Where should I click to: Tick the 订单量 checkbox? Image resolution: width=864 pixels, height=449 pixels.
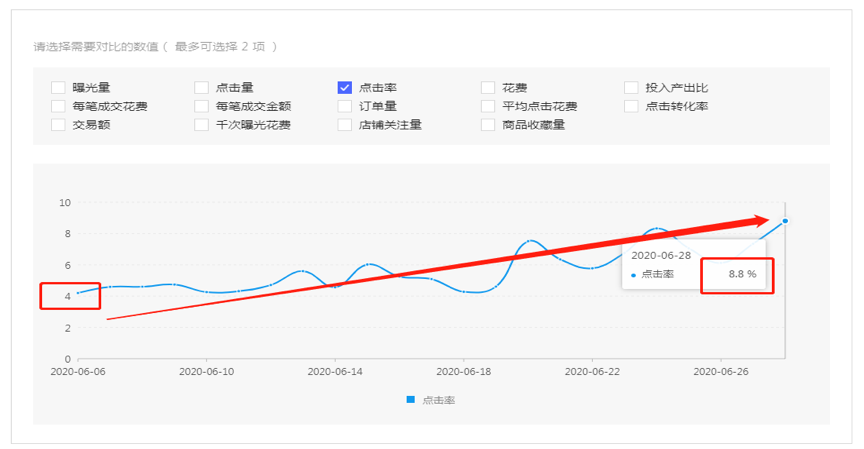(x=345, y=106)
